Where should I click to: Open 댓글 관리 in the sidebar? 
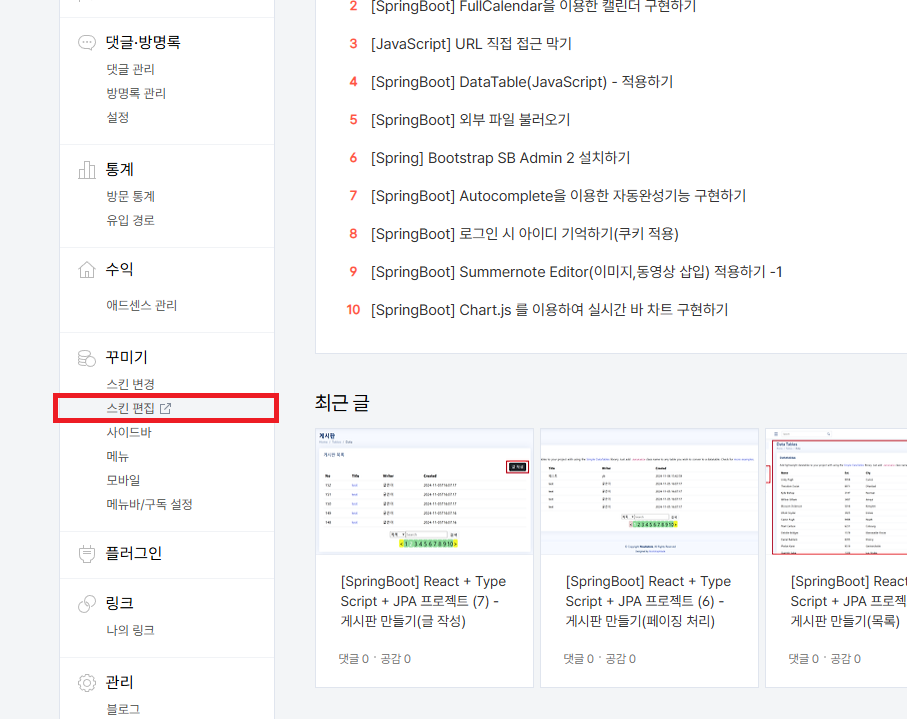click(131, 69)
